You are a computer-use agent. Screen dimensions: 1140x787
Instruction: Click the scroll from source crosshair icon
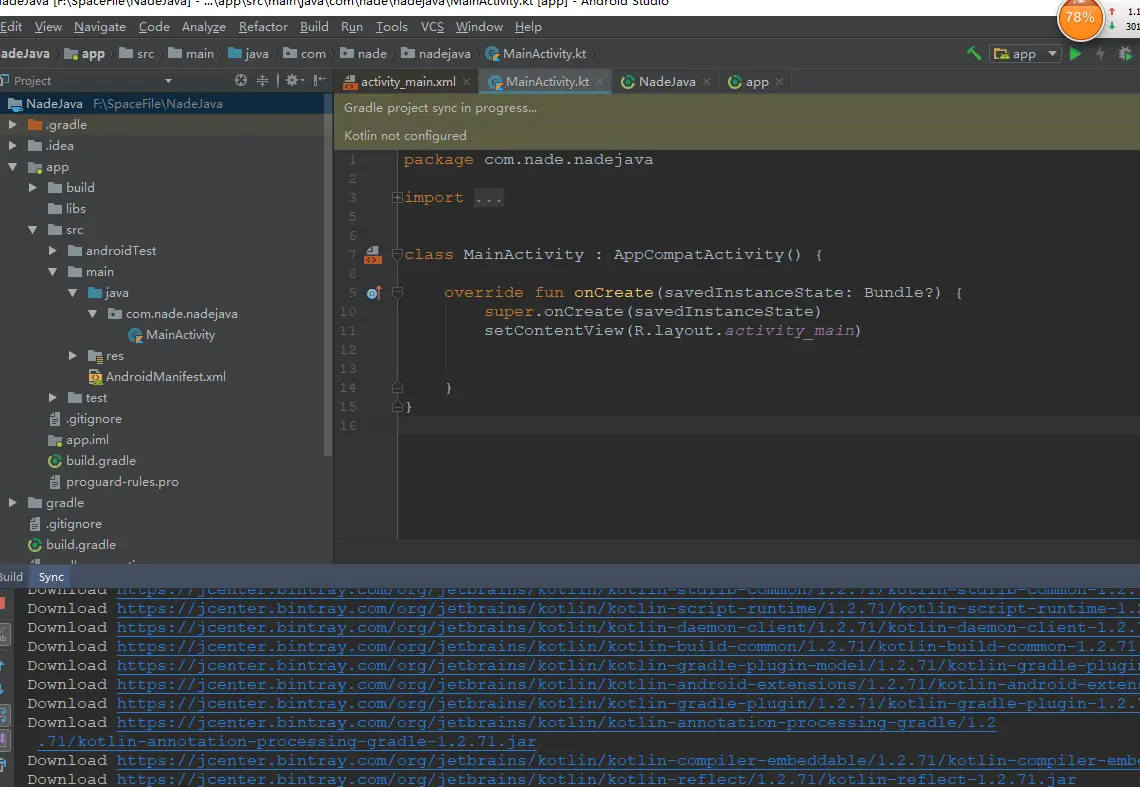tap(241, 80)
